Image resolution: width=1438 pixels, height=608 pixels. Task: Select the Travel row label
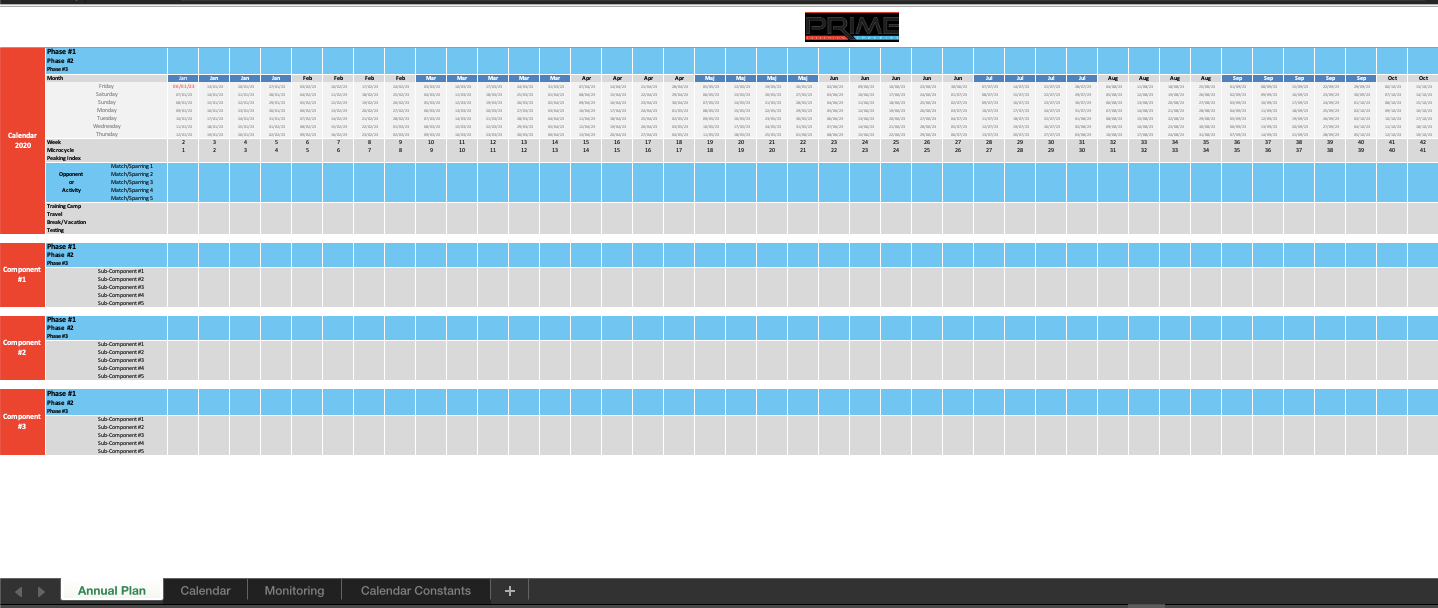click(x=54, y=214)
